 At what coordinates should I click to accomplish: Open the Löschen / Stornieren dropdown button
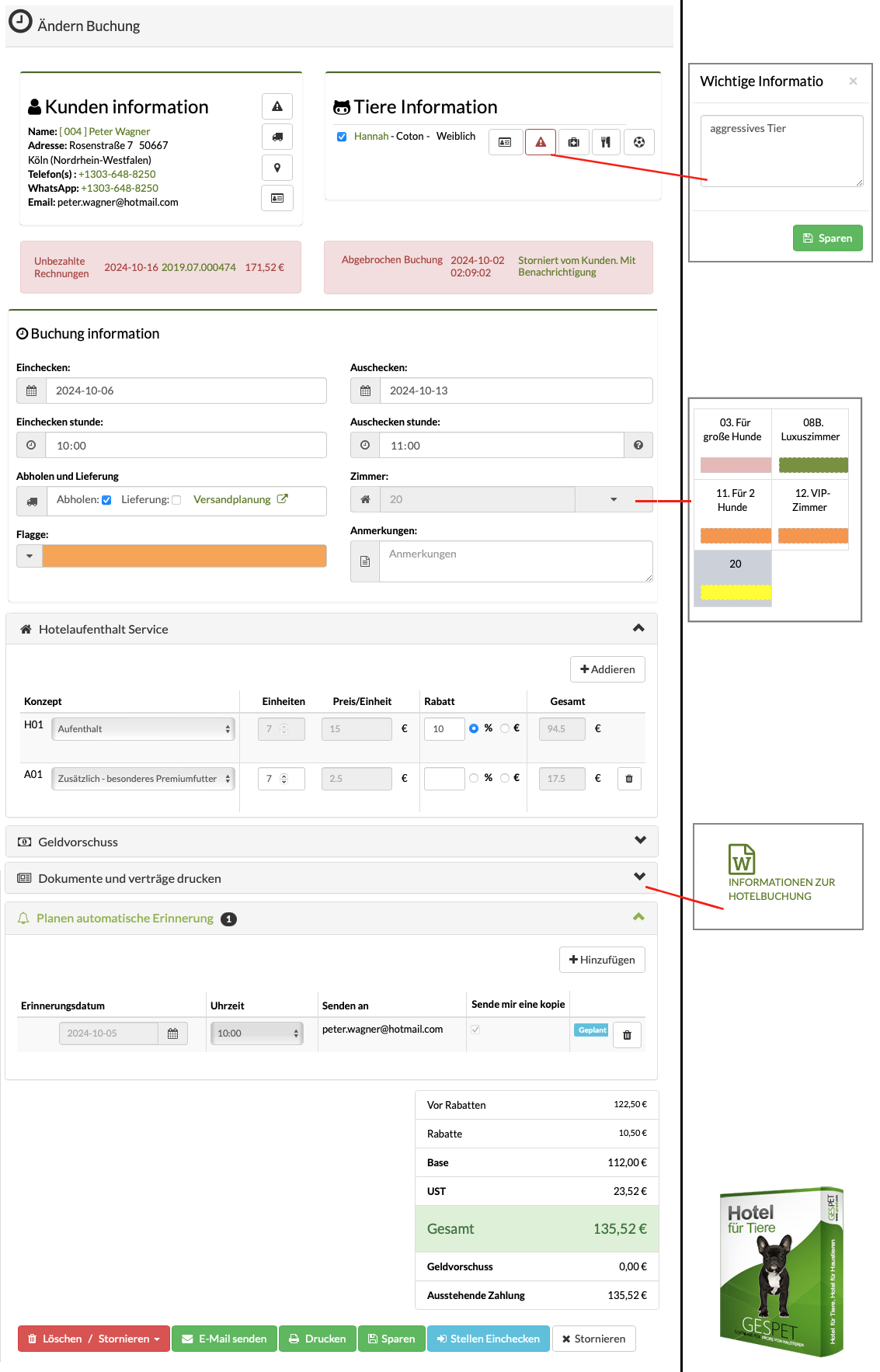[94, 1339]
